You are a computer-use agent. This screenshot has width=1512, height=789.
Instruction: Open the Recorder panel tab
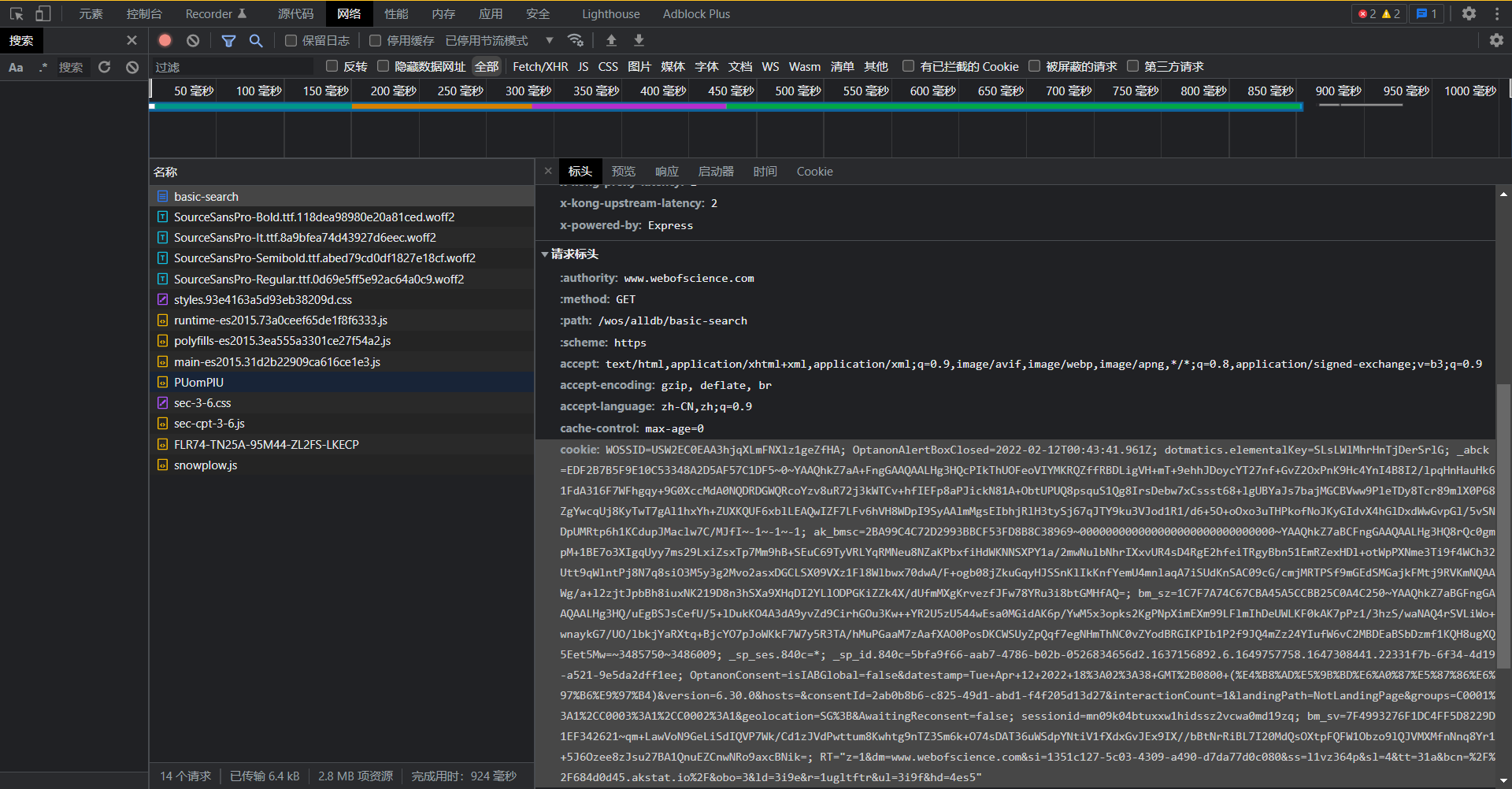point(216,13)
